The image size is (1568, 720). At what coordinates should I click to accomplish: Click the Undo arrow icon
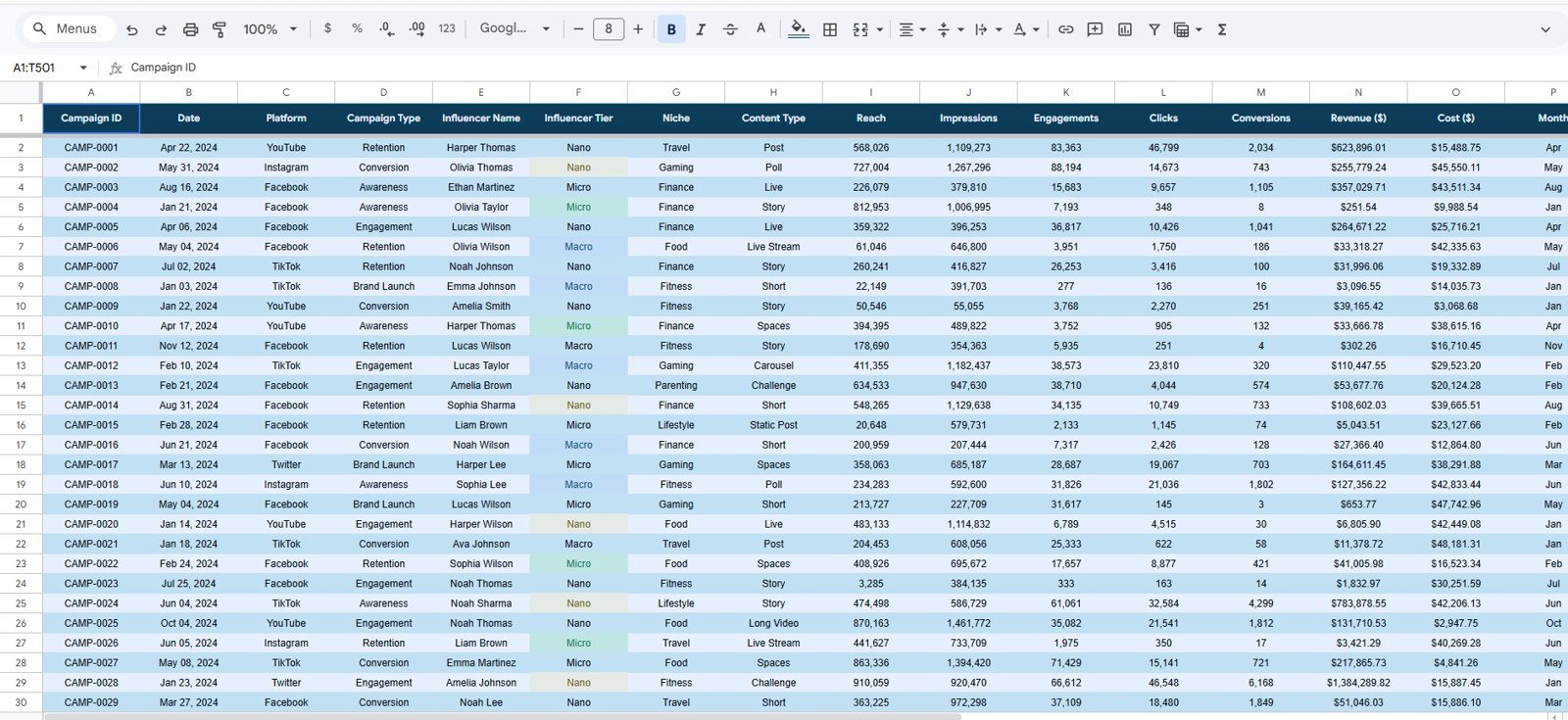132,29
